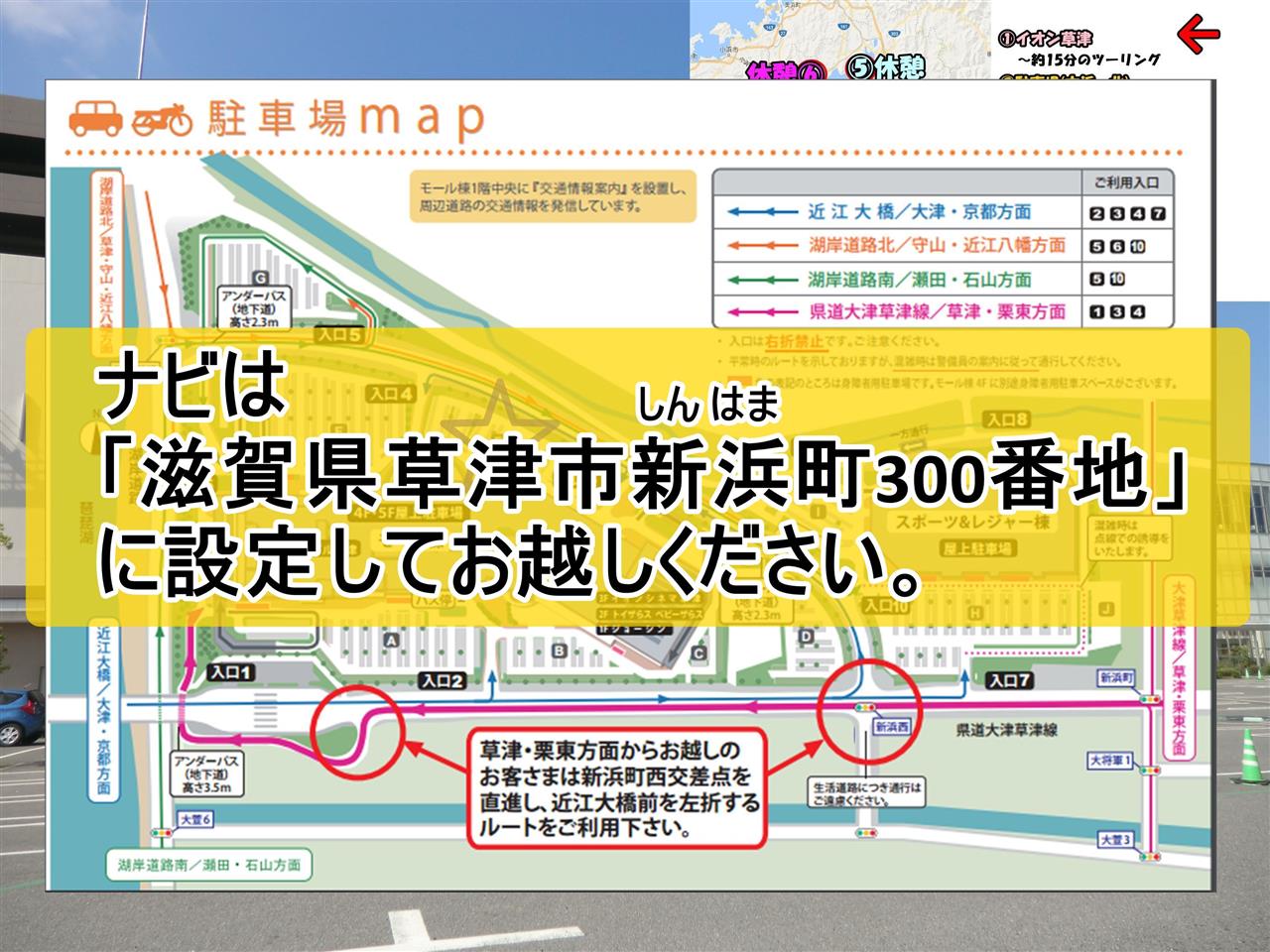
Task: Click the '駐車場map' title text
Action: tap(345, 119)
